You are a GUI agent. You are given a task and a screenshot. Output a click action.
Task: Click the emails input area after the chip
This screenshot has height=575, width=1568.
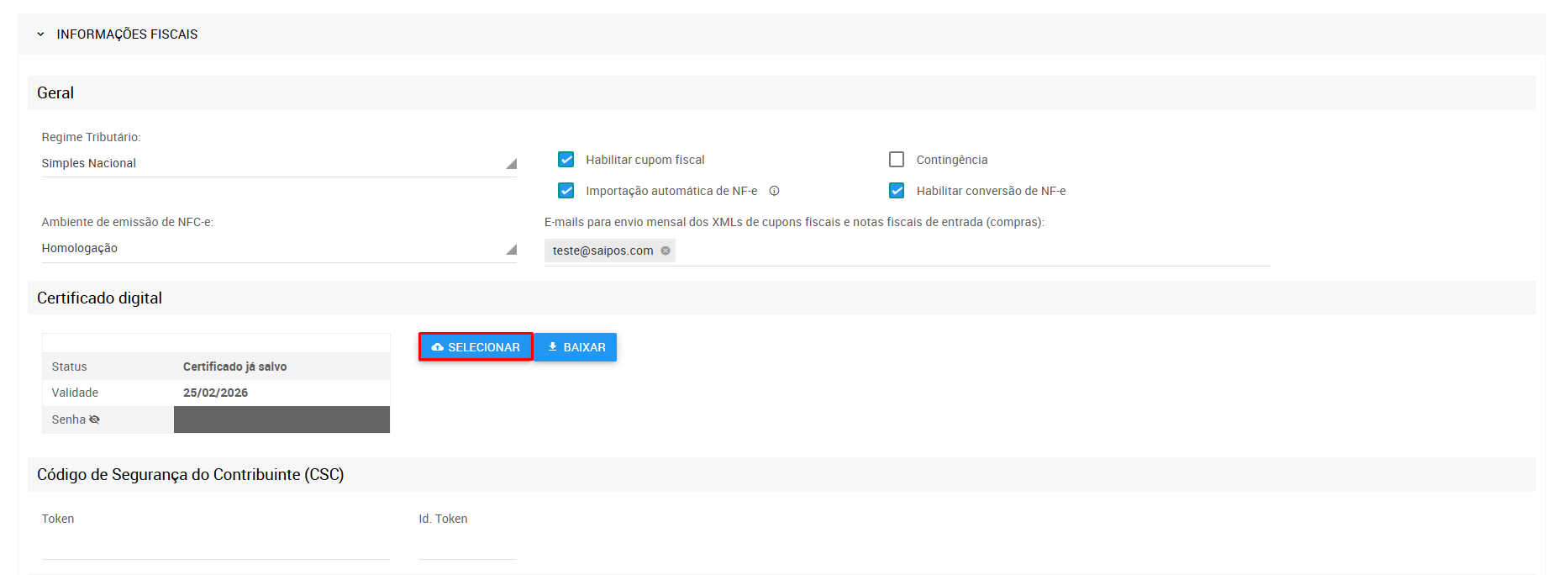966,251
